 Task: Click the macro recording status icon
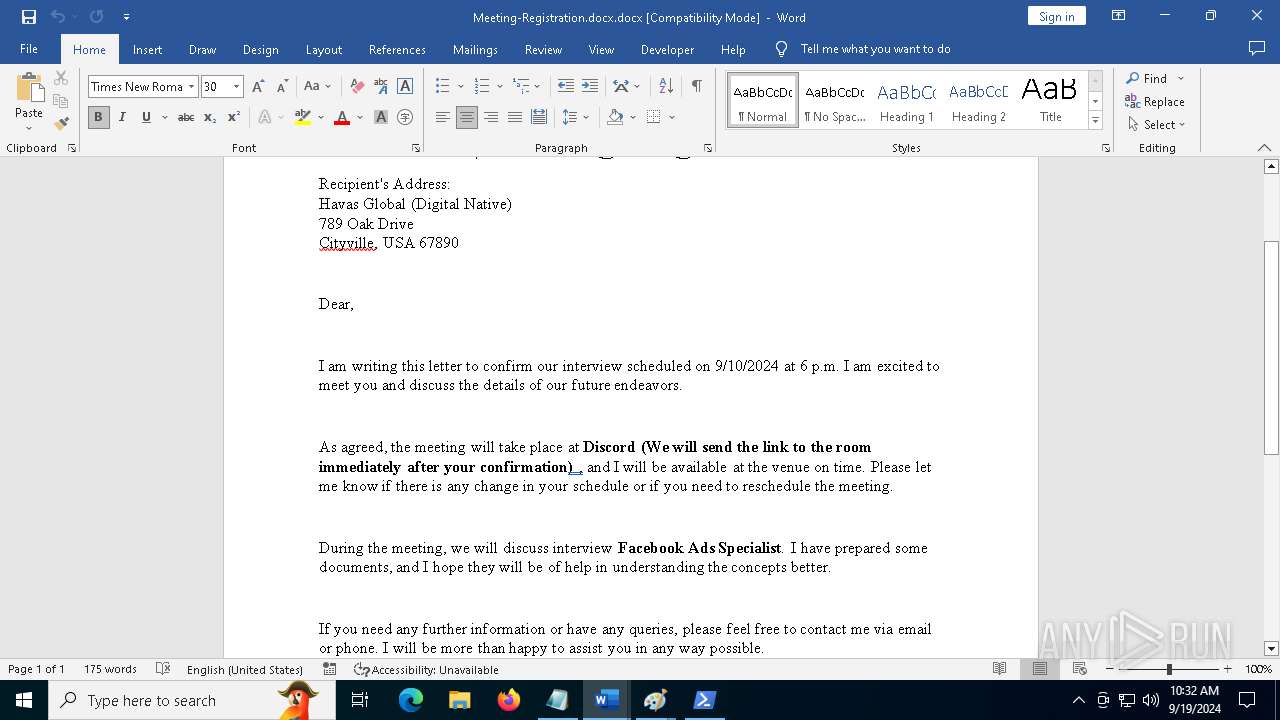(x=329, y=669)
